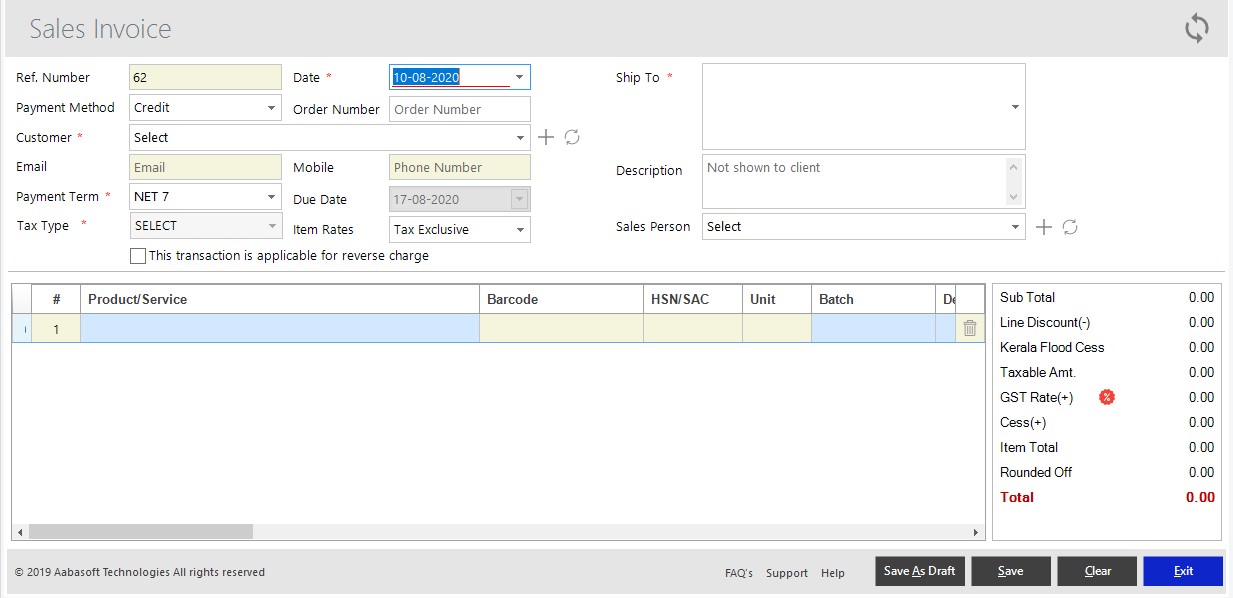Click Save As Draft
The width and height of the screenshot is (1233, 598).
pyautogui.click(x=919, y=570)
